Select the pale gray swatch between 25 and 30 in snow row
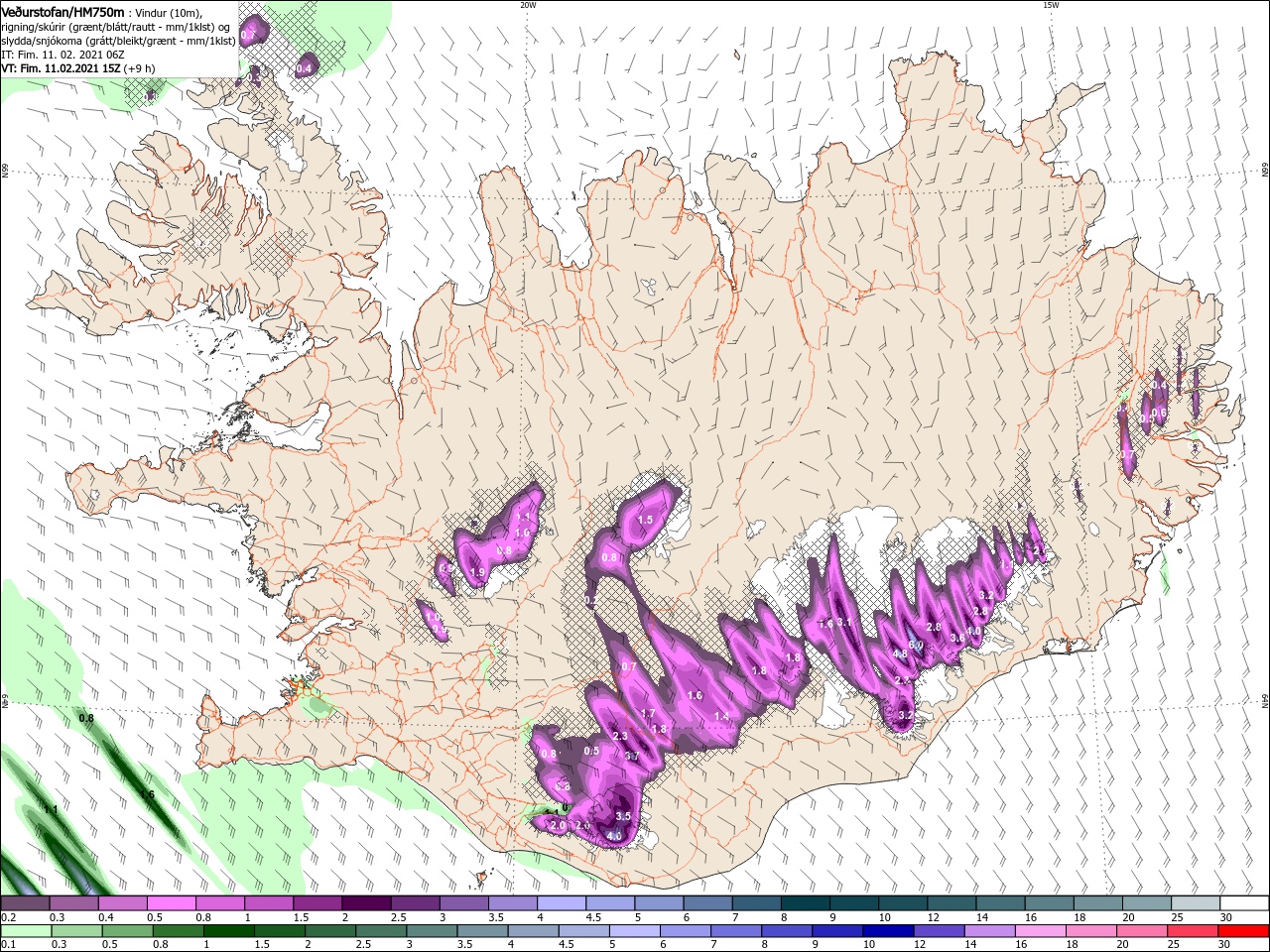Image resolution: width=1270 pixels, height=952 pixels. coord(1197,903)
